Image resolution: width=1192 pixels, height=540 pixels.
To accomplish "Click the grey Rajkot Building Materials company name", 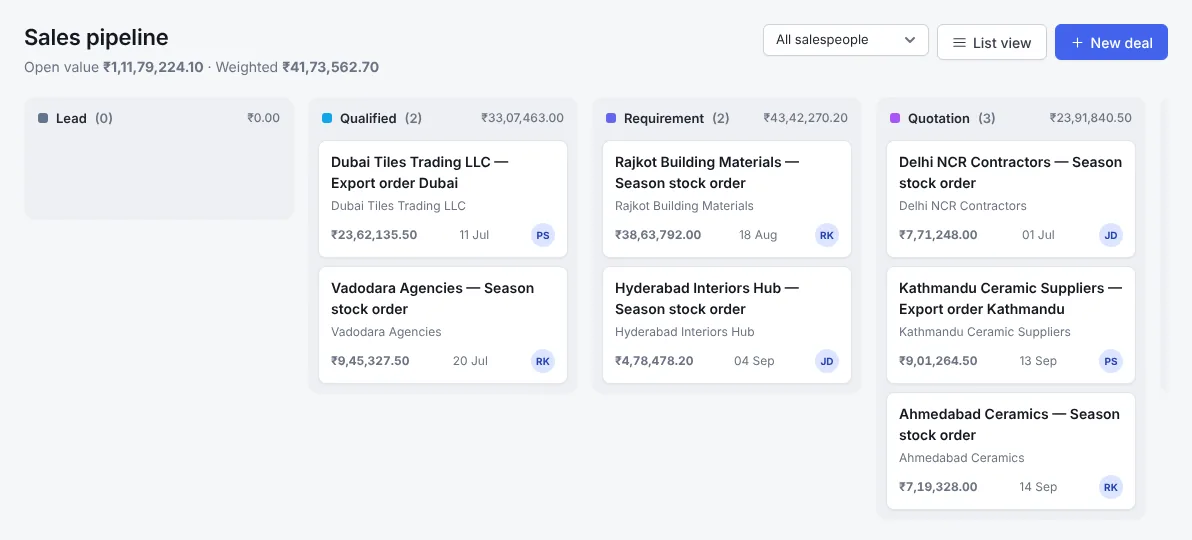I will [x=684, y=206].
